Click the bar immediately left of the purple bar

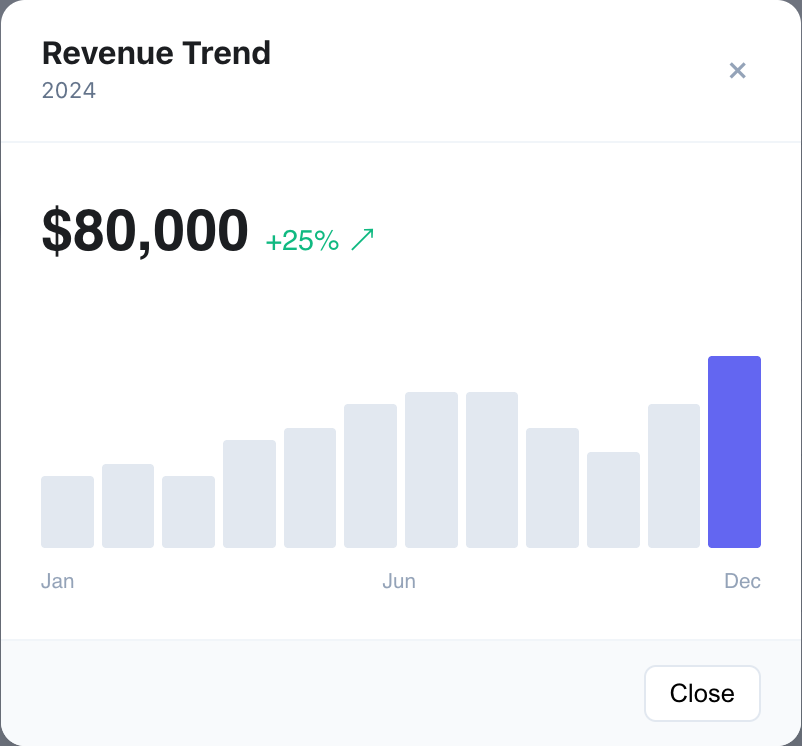(674, 475)
